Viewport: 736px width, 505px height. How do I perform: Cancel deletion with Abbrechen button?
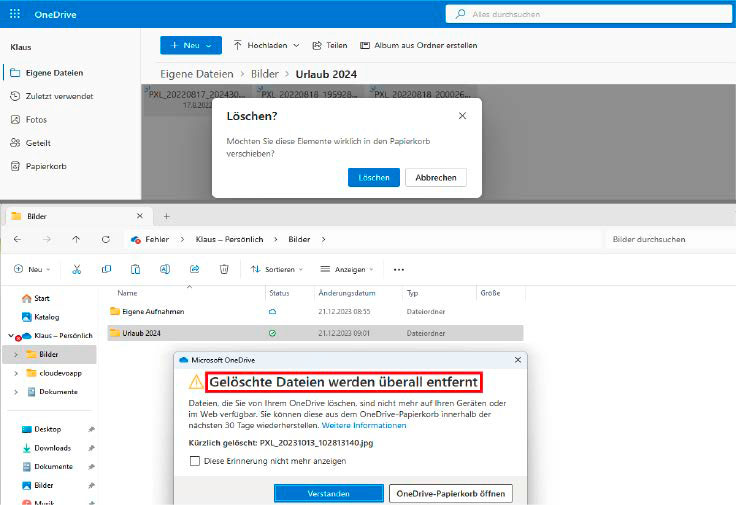(436, 177)
